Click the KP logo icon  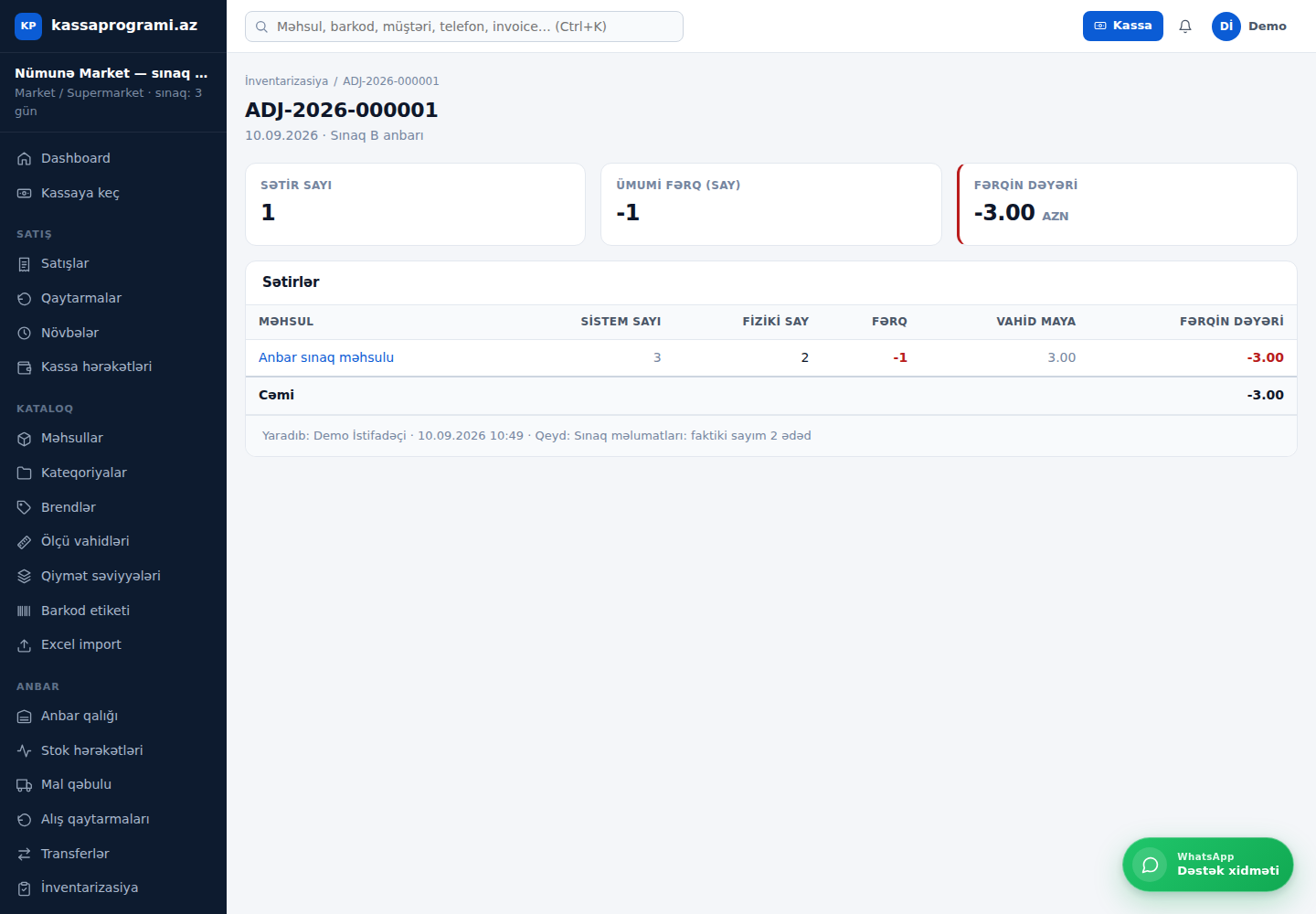click(28, 26)
